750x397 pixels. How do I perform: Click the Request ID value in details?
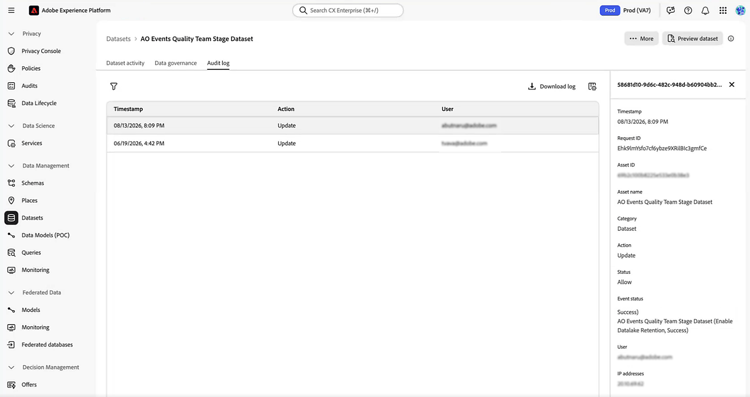[x=662, y=149]
